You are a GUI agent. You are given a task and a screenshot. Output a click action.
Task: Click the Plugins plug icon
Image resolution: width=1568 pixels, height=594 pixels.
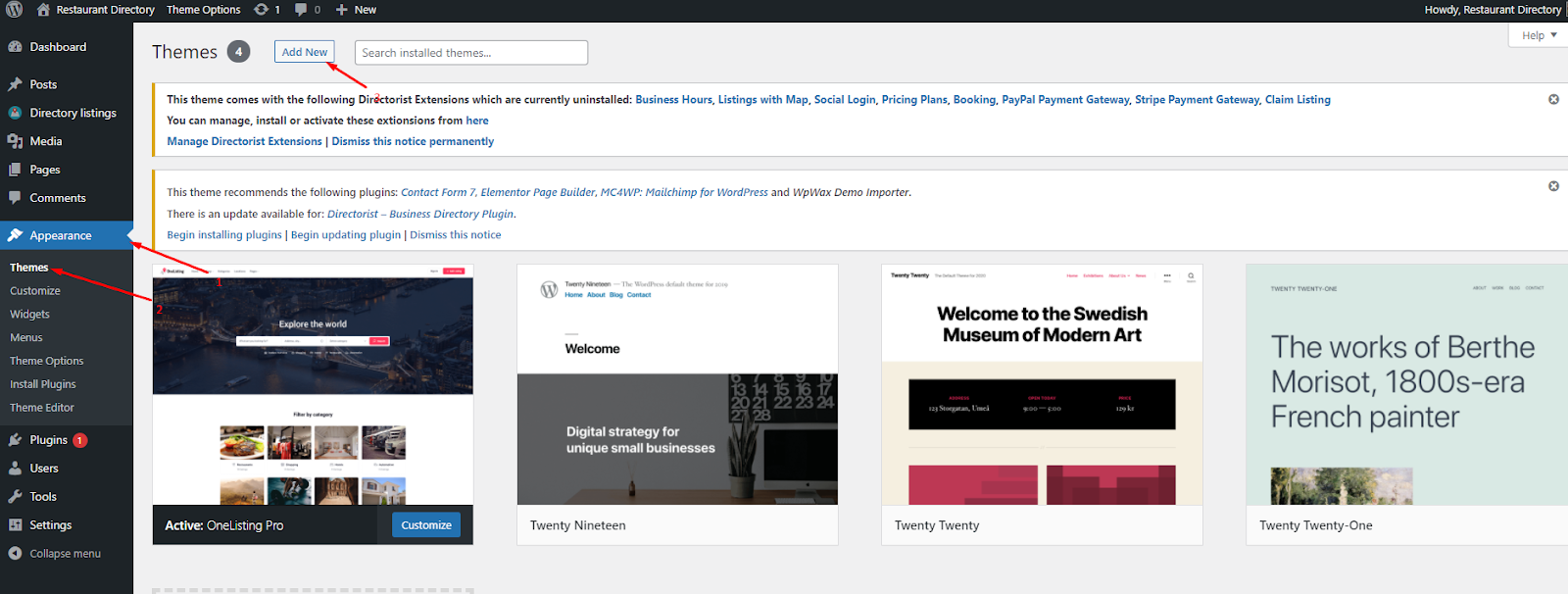click(x=15, y=440)
